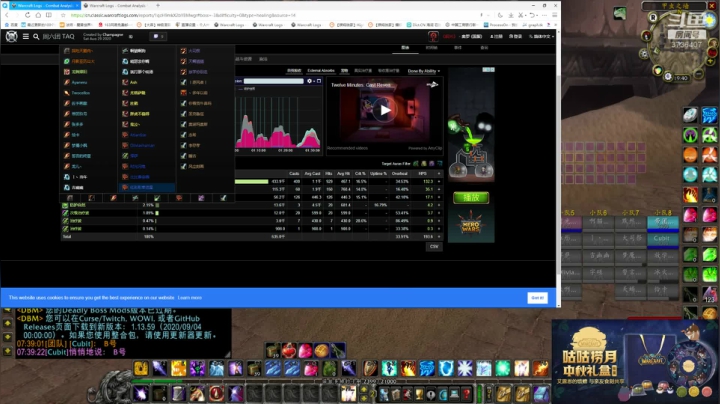
Task: Expand the table row with 36.1 HPS
Action: 439,189
